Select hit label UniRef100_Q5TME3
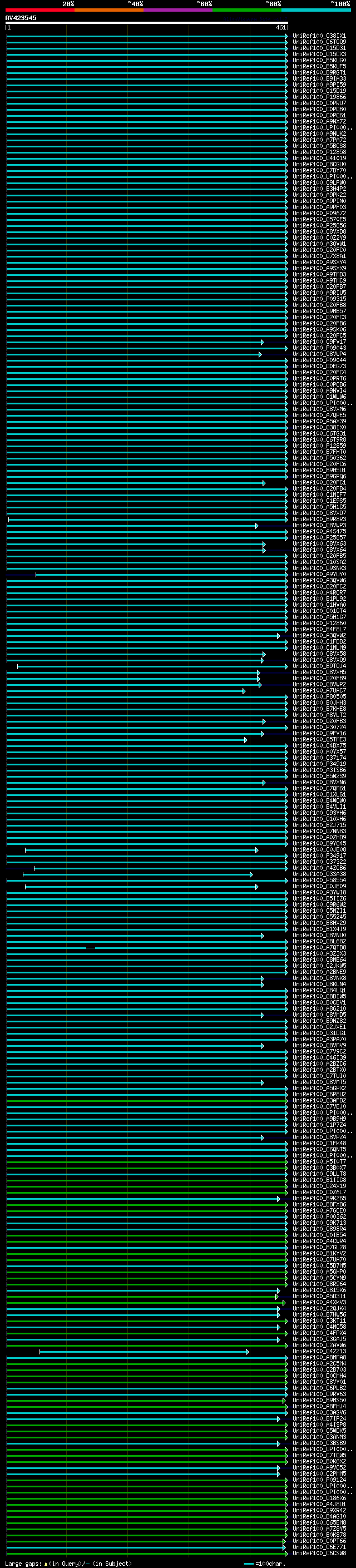The width and height of the screenshot is (356, 1568). click(319, 740)
